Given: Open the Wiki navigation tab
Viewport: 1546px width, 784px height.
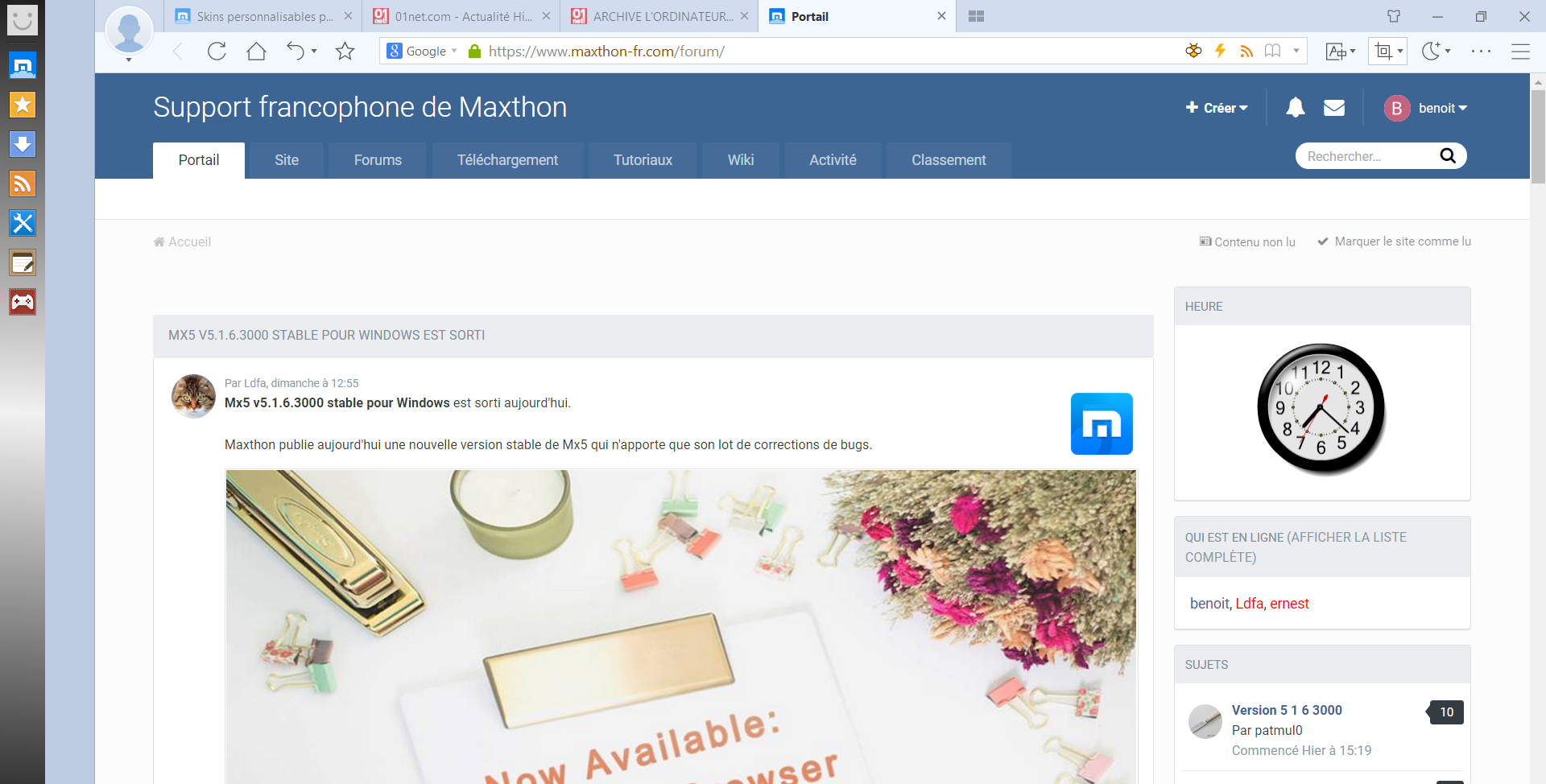Looking at the screenshot, I should [741, 160].
